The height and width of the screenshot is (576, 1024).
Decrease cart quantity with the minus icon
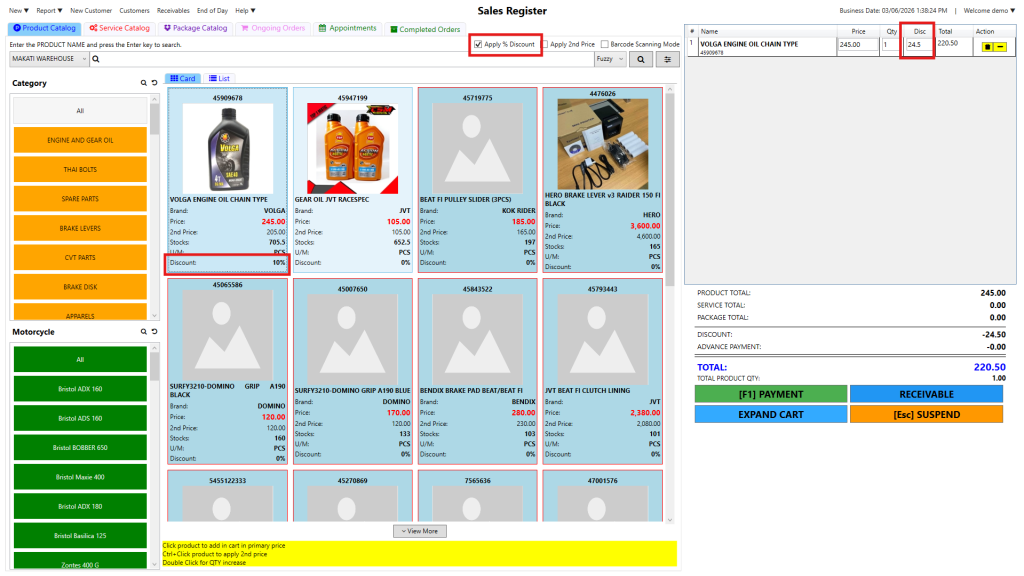(x=1000, y=47)
